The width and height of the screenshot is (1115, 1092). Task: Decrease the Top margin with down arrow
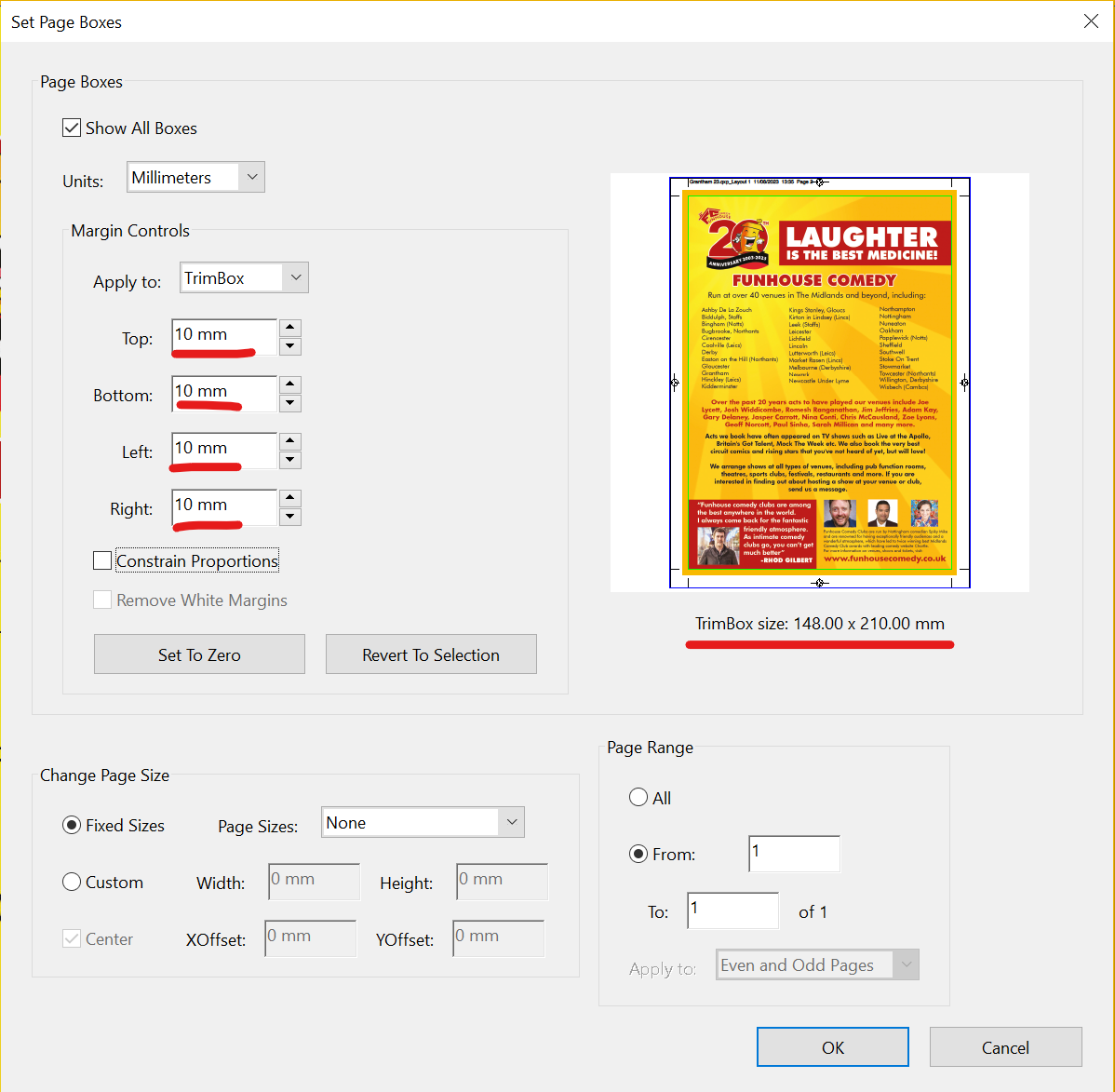pos(290,346)
